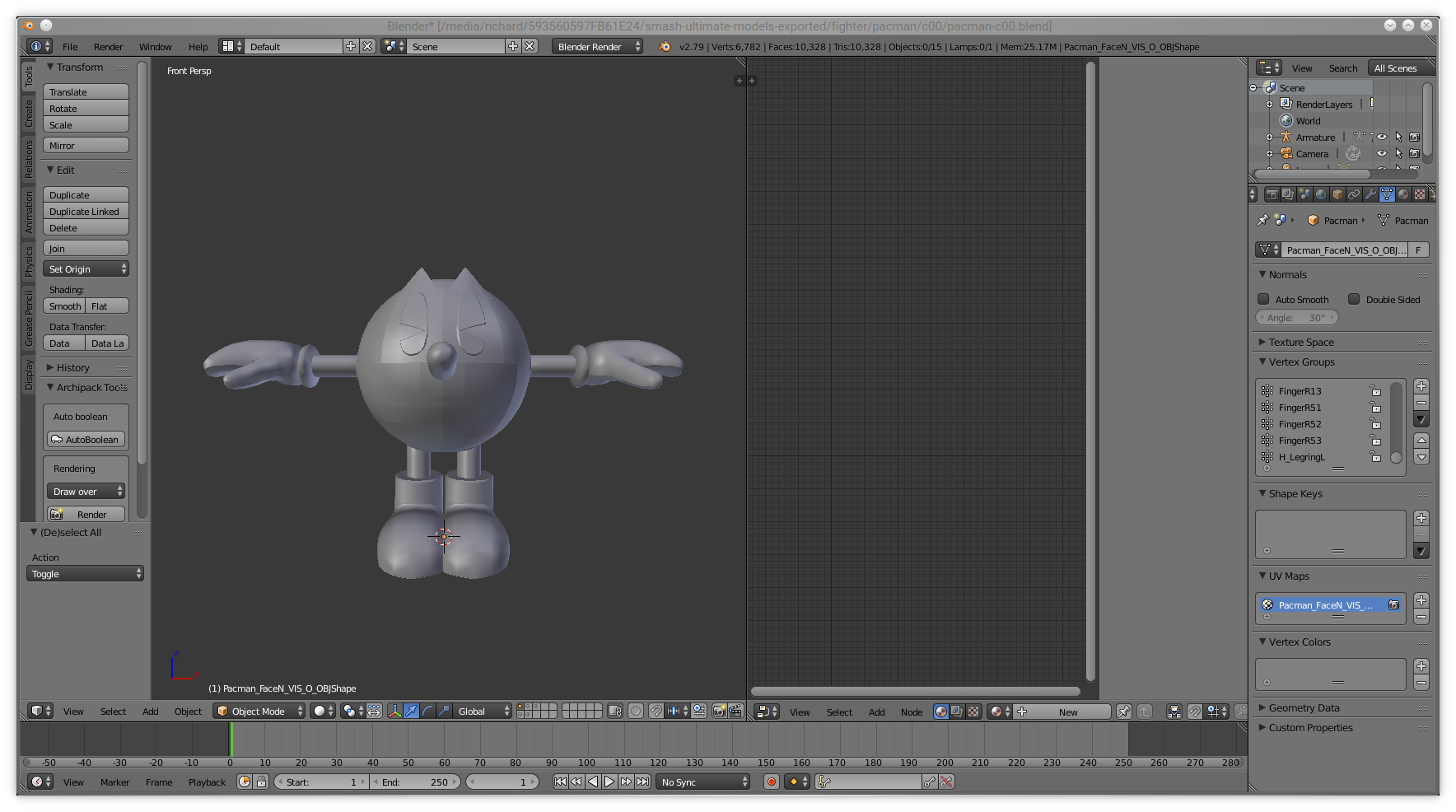Open the File menu

click(x=70, y=47)
